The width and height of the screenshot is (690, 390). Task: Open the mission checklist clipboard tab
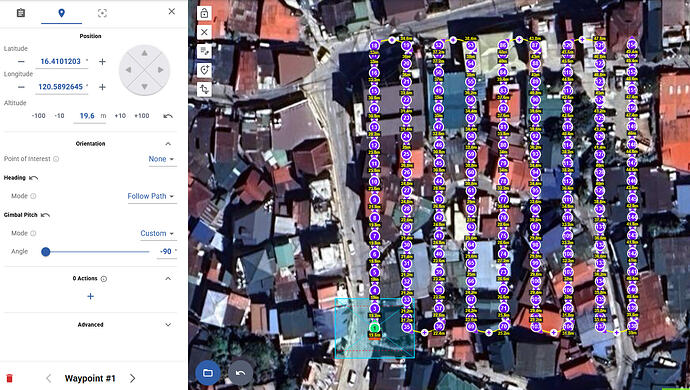21,13
